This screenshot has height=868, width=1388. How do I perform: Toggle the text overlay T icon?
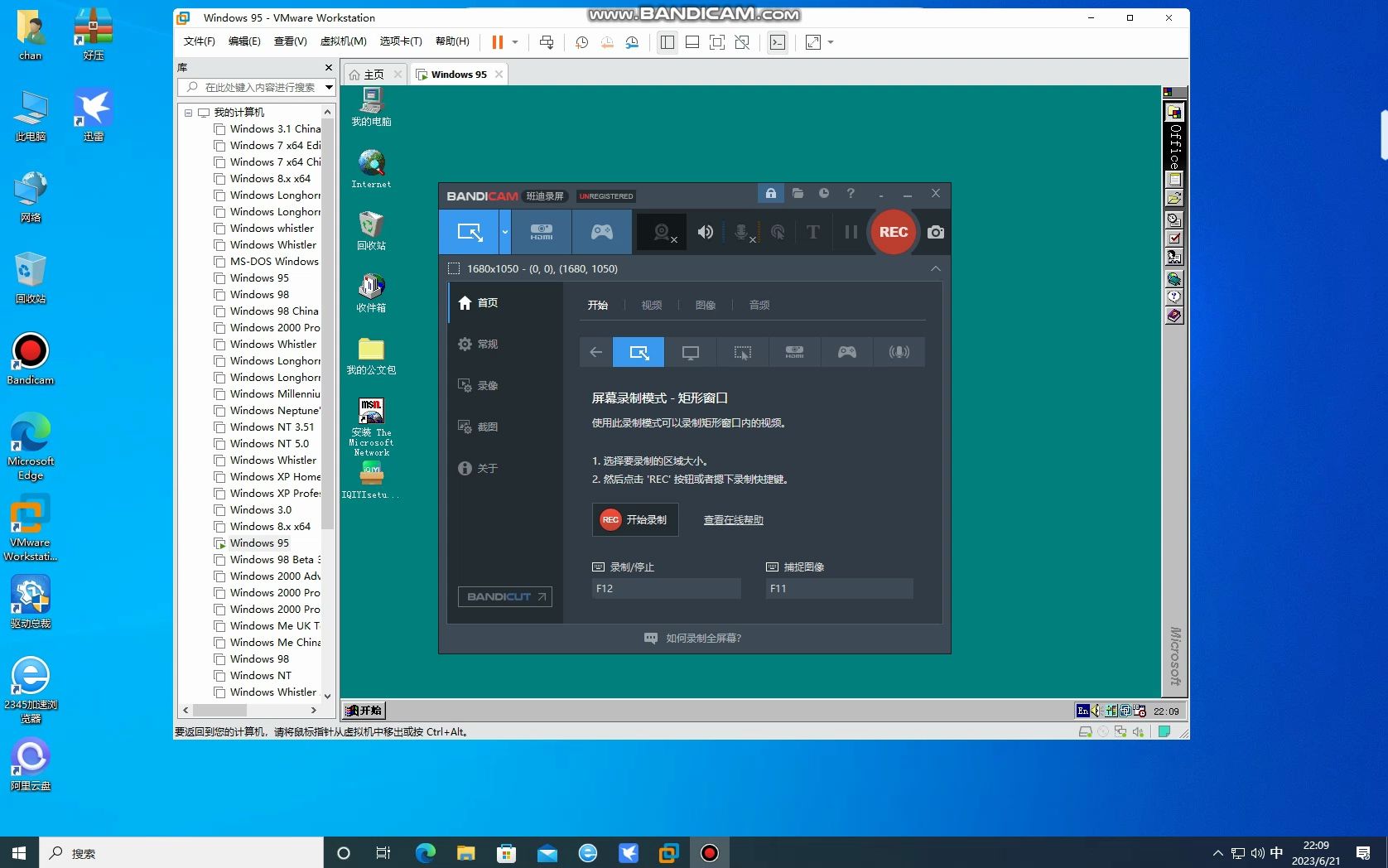(812, 232)
